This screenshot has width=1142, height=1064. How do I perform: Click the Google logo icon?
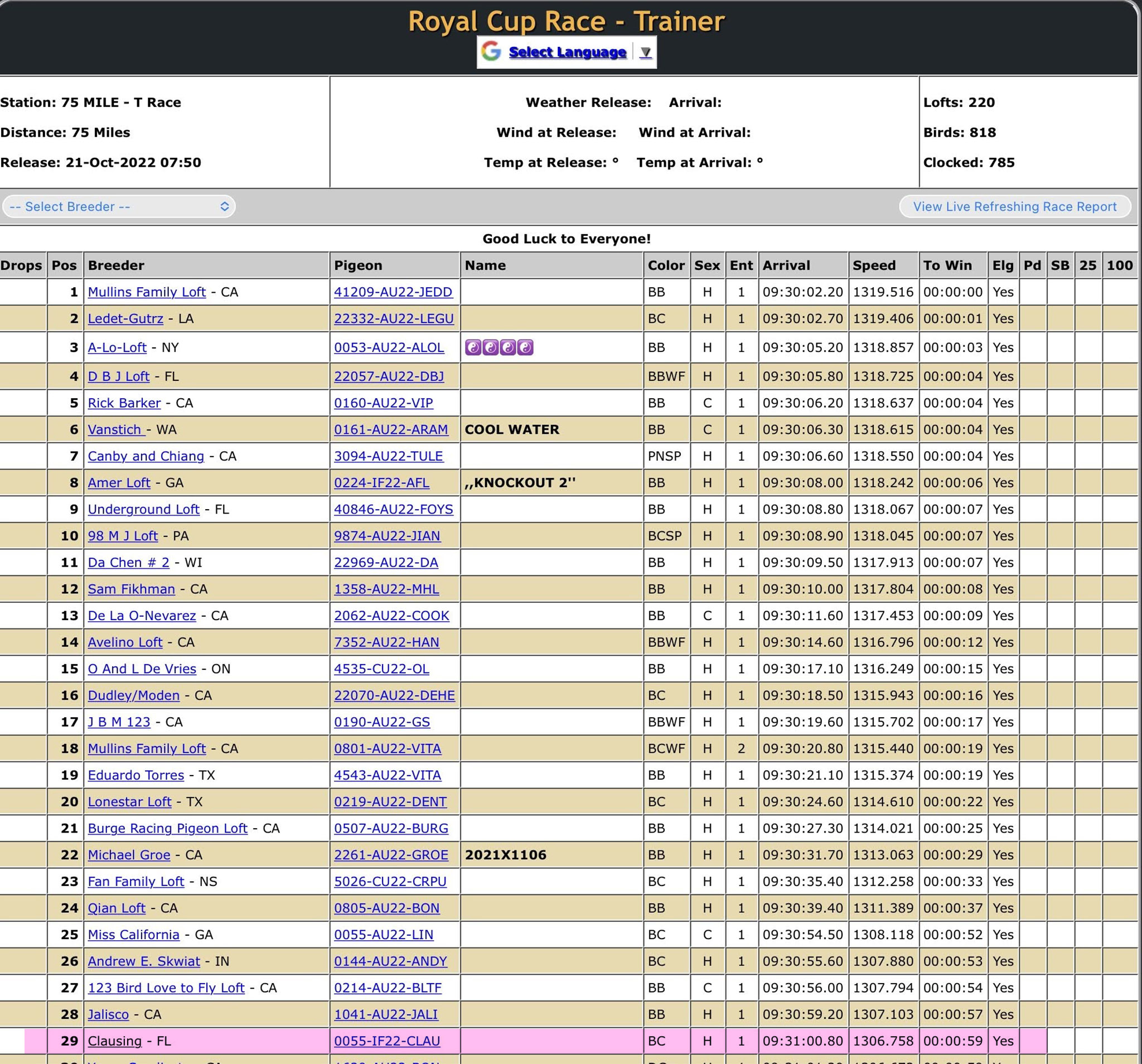point(491,52)
